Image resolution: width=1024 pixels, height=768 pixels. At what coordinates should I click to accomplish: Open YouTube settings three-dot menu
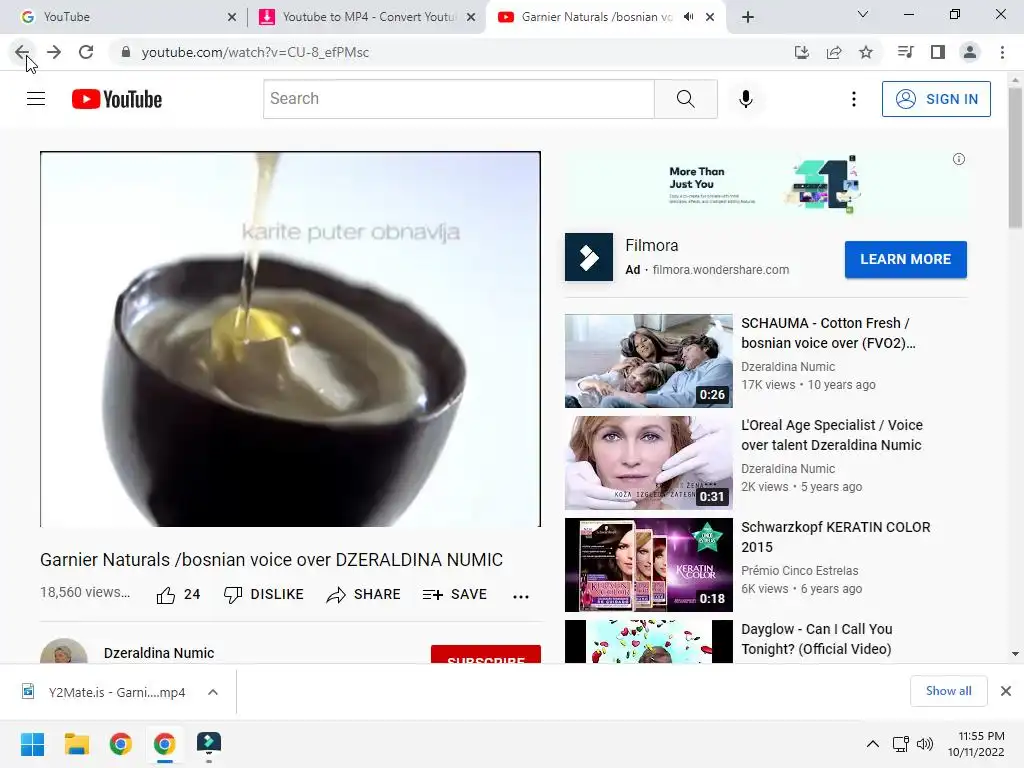854,99
